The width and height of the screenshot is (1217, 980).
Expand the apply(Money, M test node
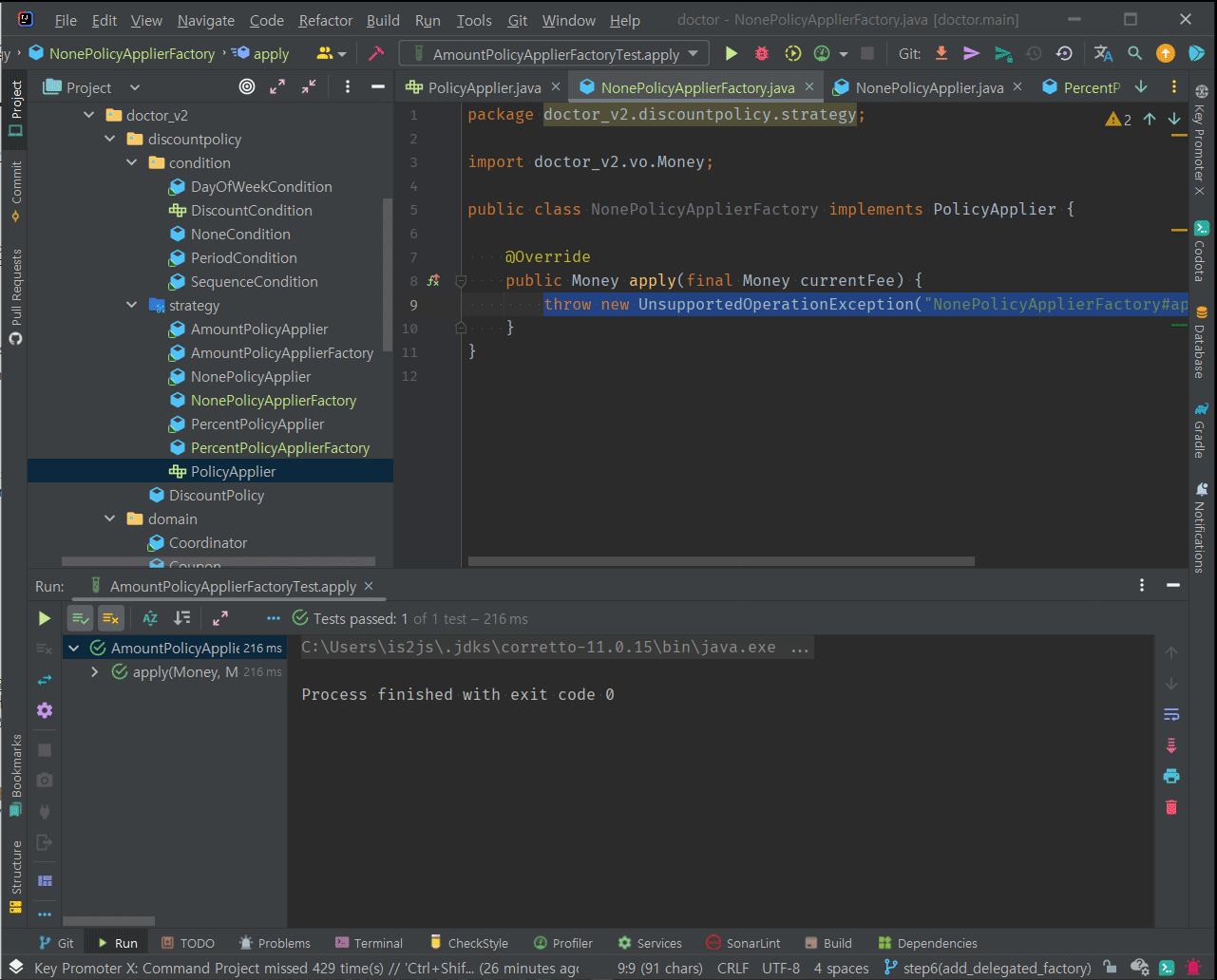coord(94,672)
